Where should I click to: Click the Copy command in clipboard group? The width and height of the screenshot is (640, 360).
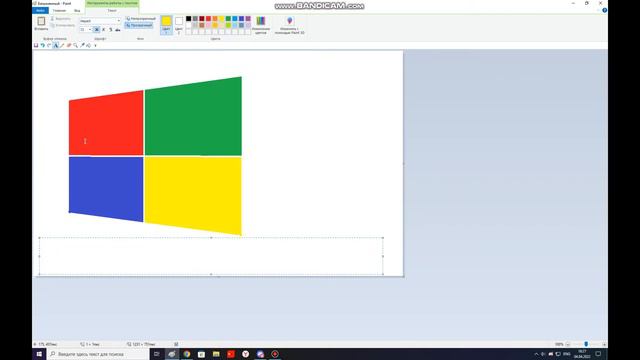point(62,25)
